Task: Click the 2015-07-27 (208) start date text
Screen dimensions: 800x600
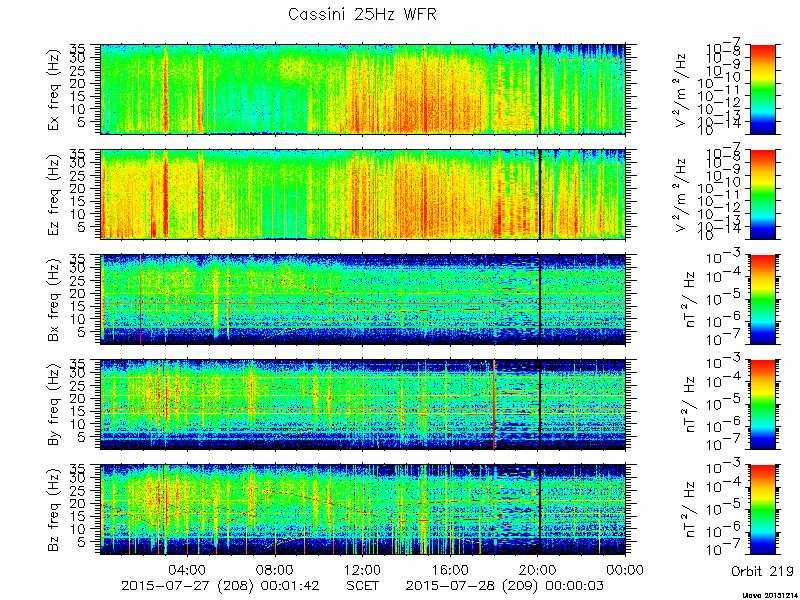Action: [187, 586]
